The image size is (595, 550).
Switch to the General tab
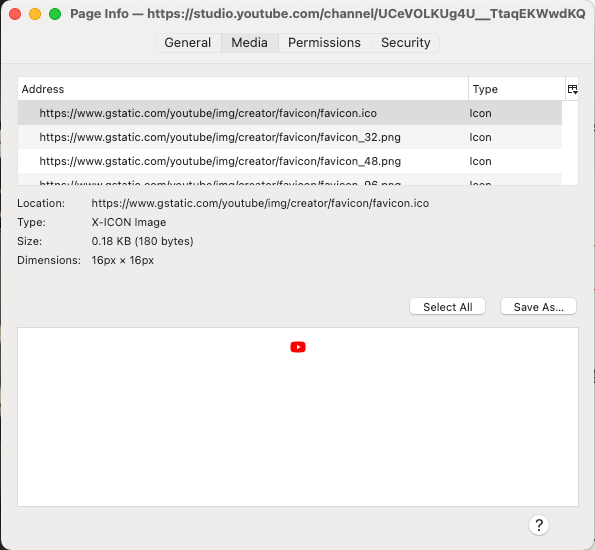click(x=188, y=43)
